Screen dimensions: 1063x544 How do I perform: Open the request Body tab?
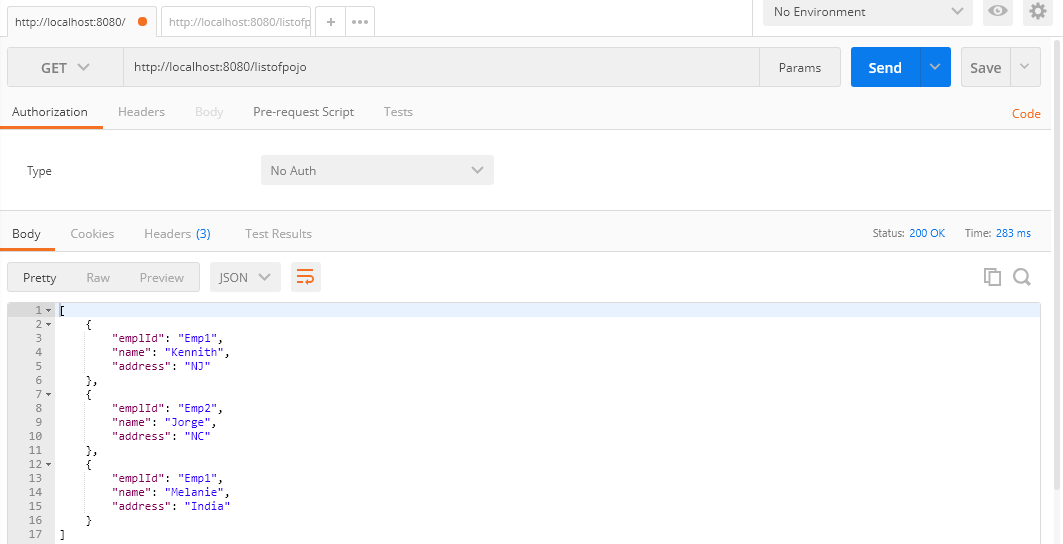[209, 112]
